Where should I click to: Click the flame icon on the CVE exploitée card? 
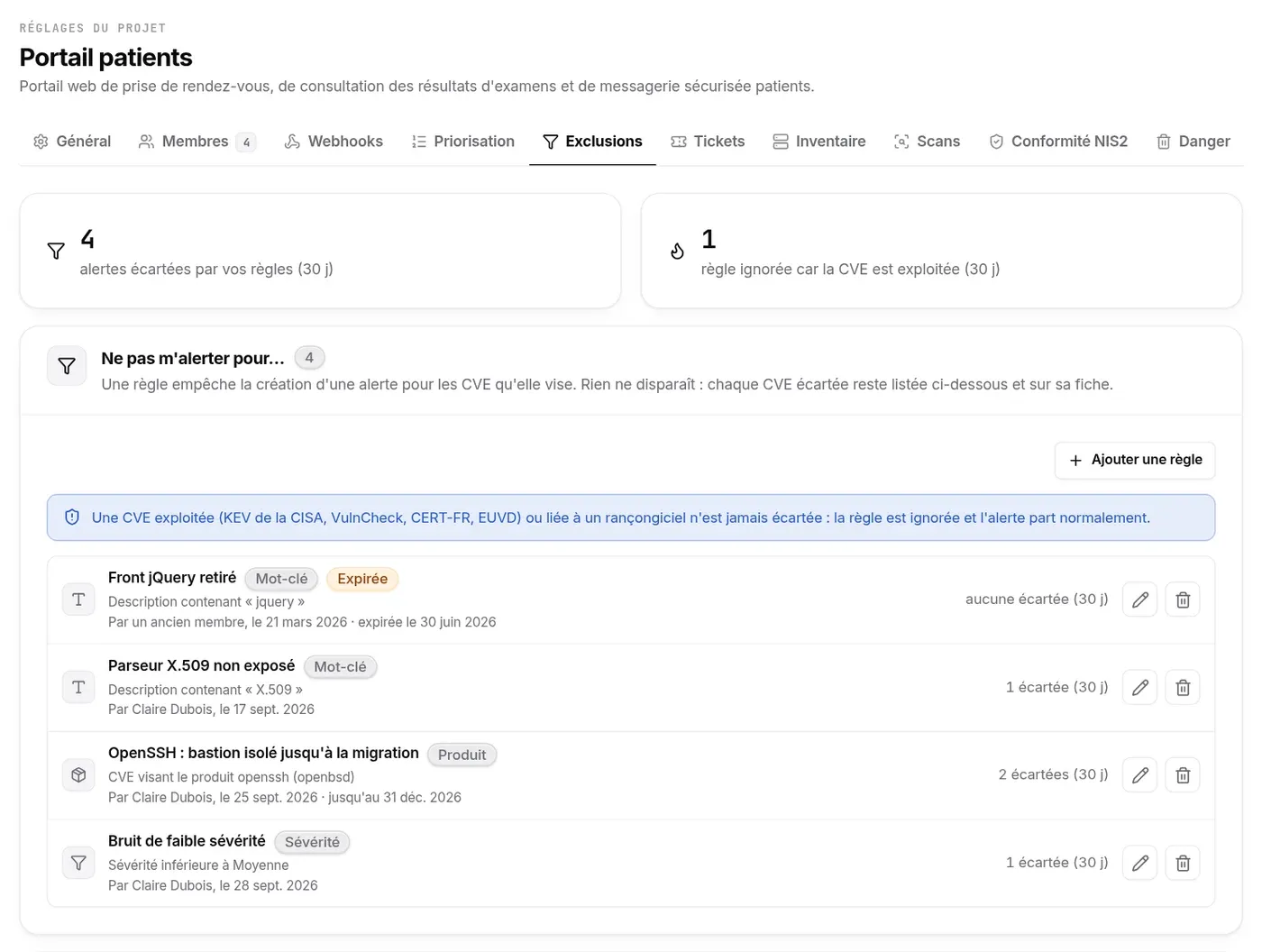pos(677,252)
